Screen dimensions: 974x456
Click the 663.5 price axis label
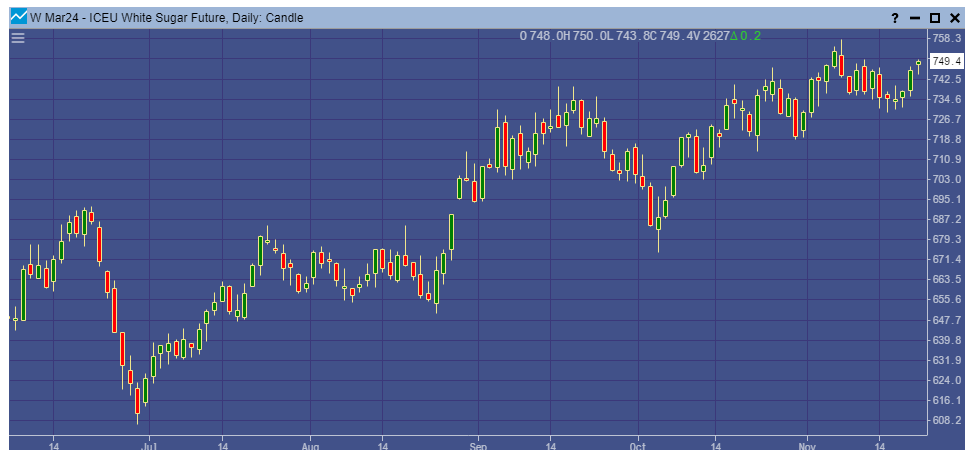tap(946, 278)
